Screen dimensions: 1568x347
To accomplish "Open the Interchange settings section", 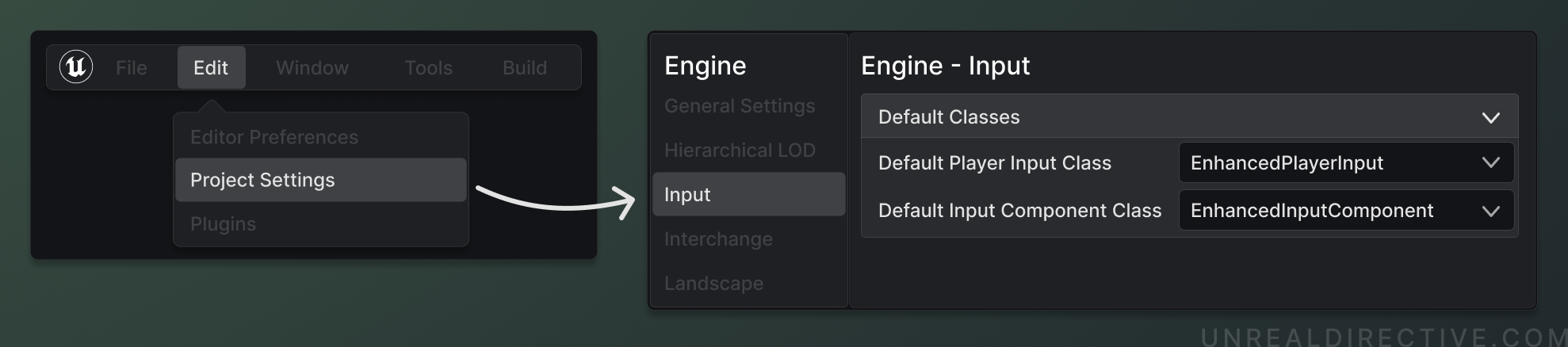I will point(717,239).
